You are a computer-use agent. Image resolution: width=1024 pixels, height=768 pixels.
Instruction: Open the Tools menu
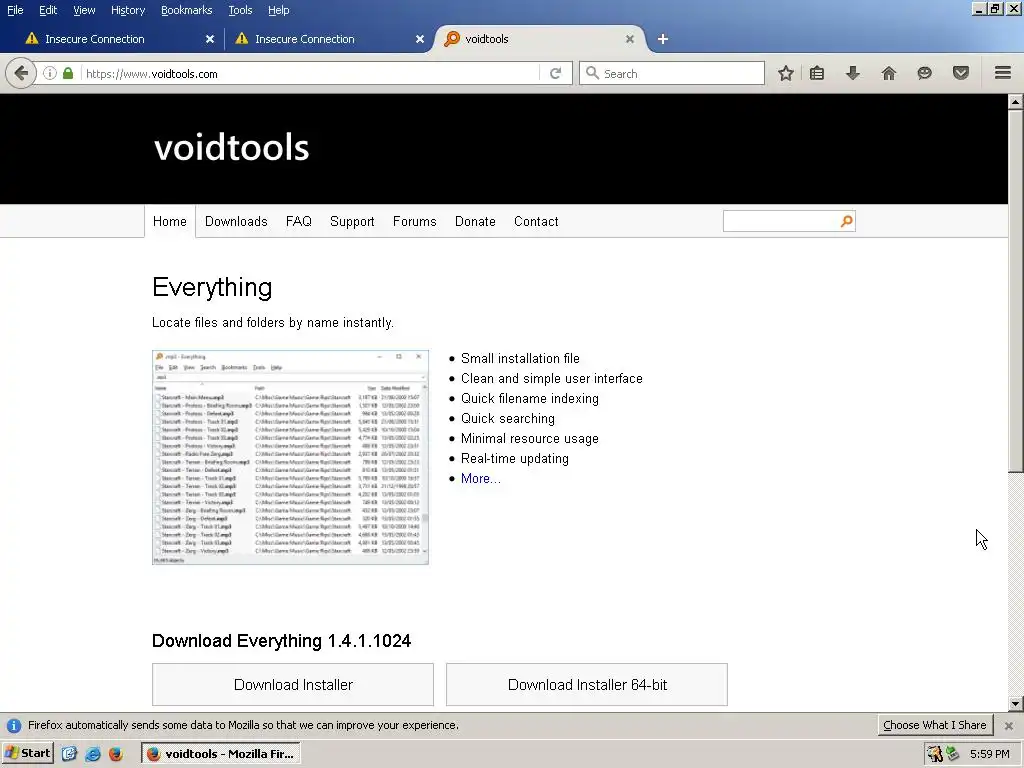(240, 10)
